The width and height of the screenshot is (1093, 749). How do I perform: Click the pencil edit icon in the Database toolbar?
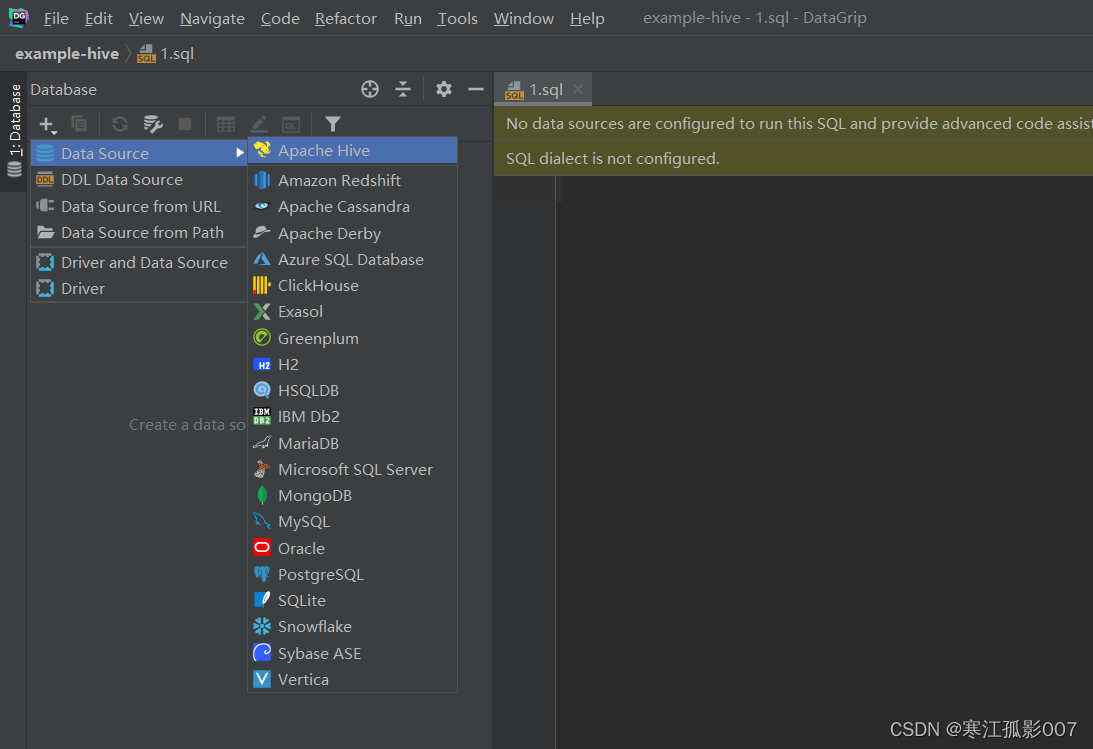(259, 124)
